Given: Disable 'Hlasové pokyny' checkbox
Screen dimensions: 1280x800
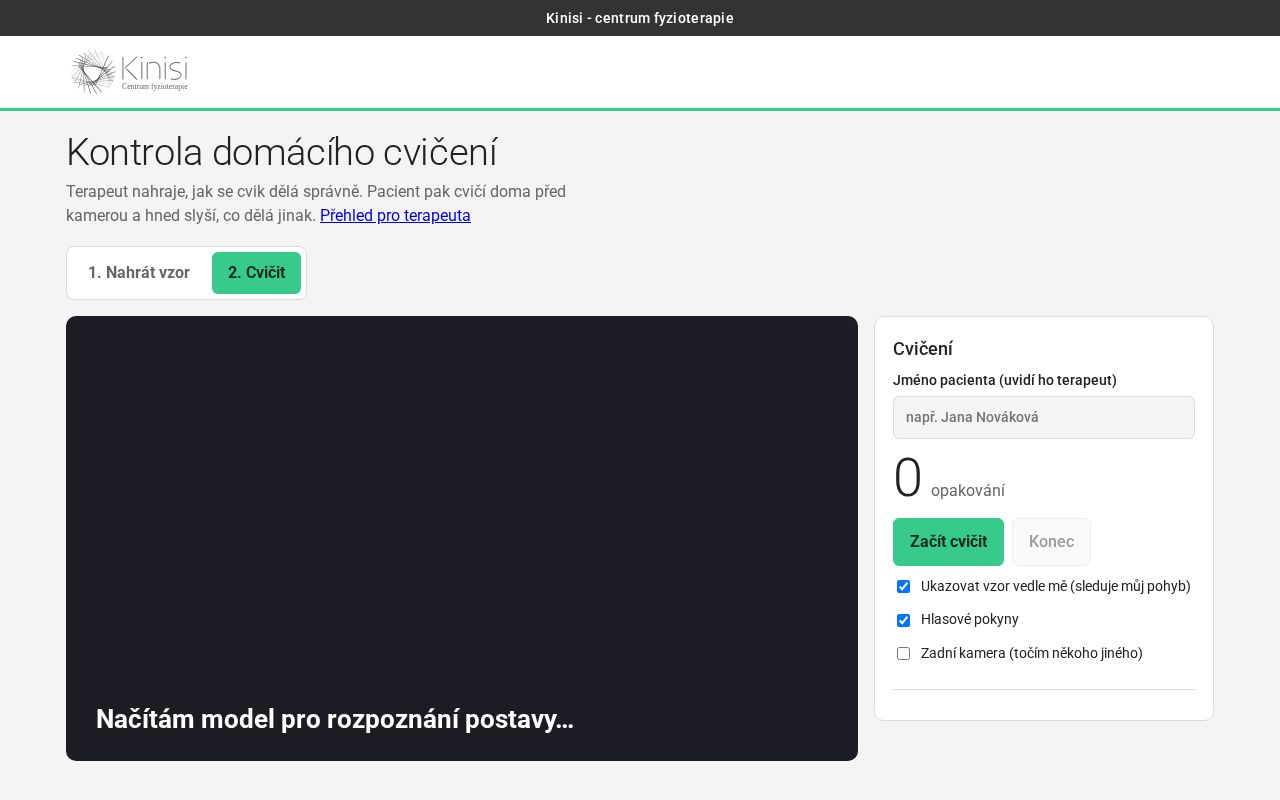Looking at the screenshot, I should (x=903, y=620).
